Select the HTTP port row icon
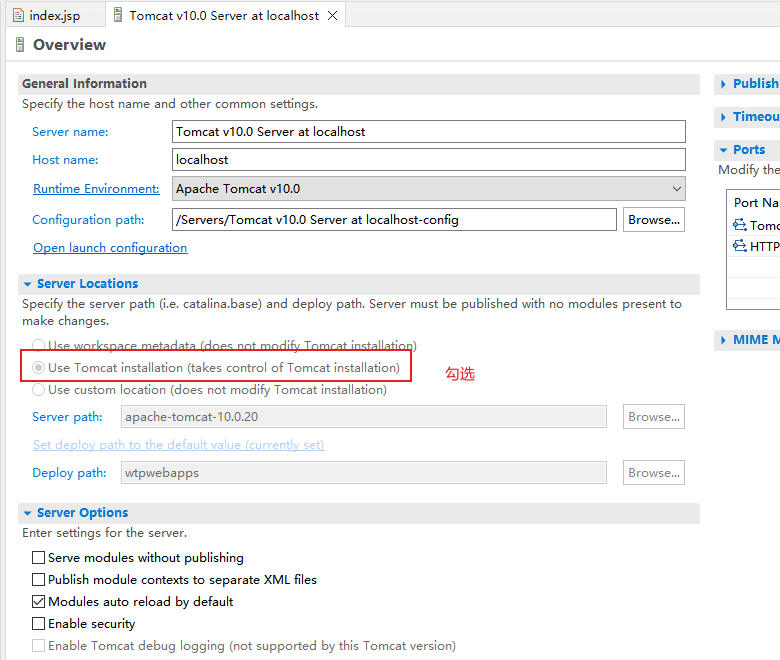780x660 pixels. (740, 246)
